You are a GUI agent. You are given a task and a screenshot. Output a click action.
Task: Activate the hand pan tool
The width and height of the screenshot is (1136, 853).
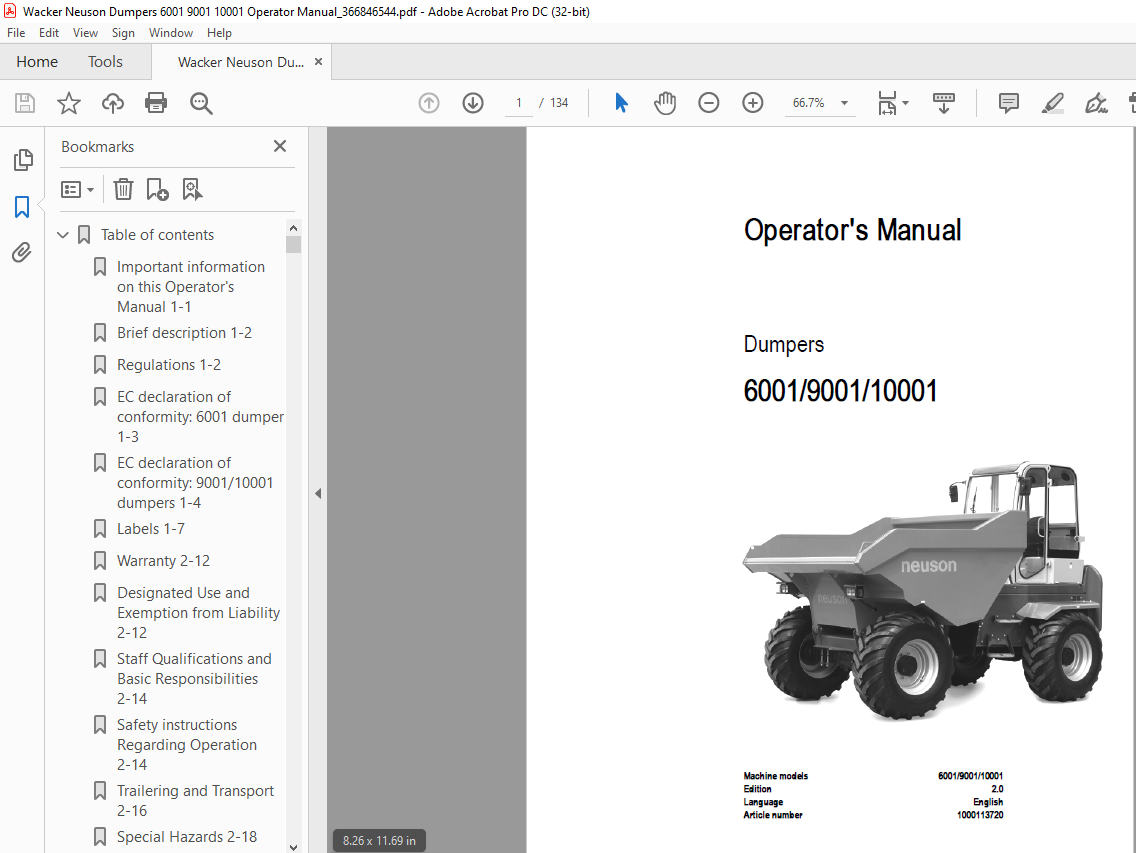click(664, 103)
